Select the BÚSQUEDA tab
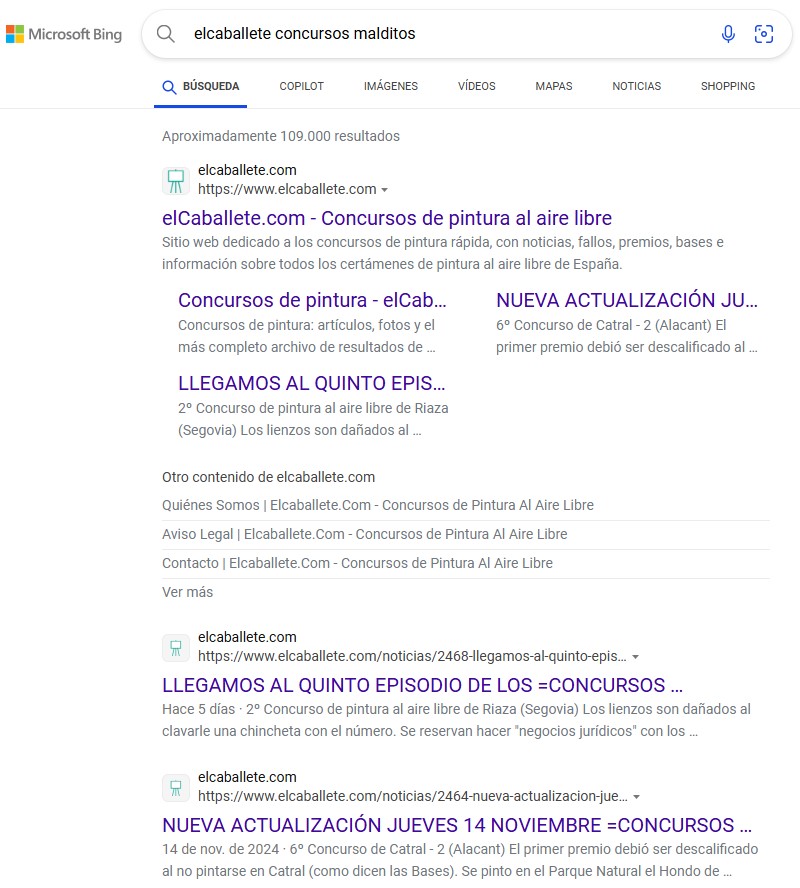 (x=200, y=86)
